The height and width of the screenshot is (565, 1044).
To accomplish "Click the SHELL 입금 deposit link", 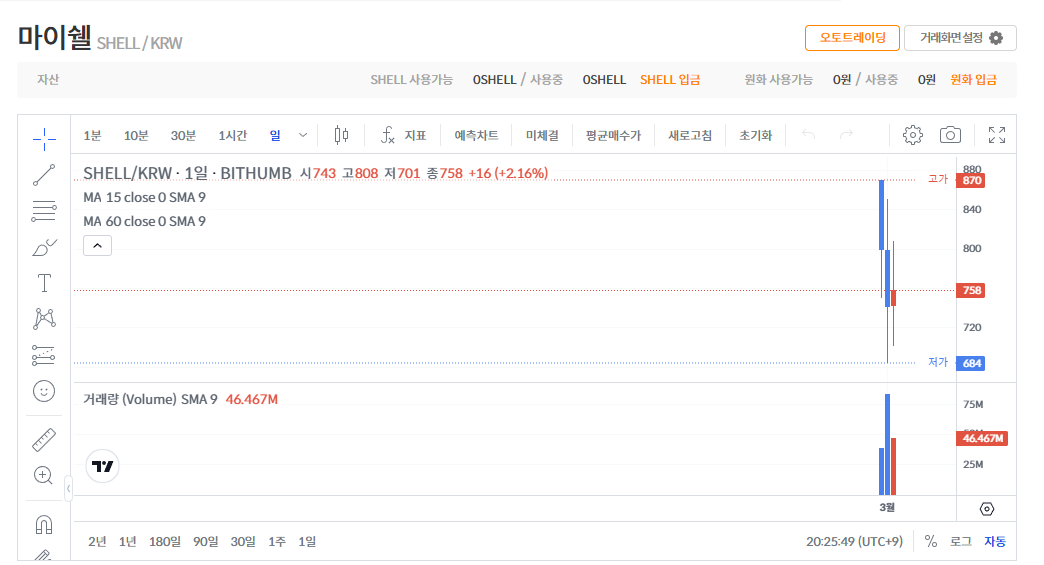I will 670,80.
